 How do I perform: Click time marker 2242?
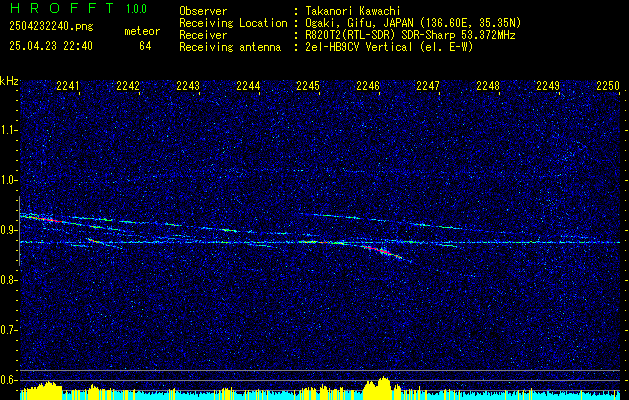point(128,85)
